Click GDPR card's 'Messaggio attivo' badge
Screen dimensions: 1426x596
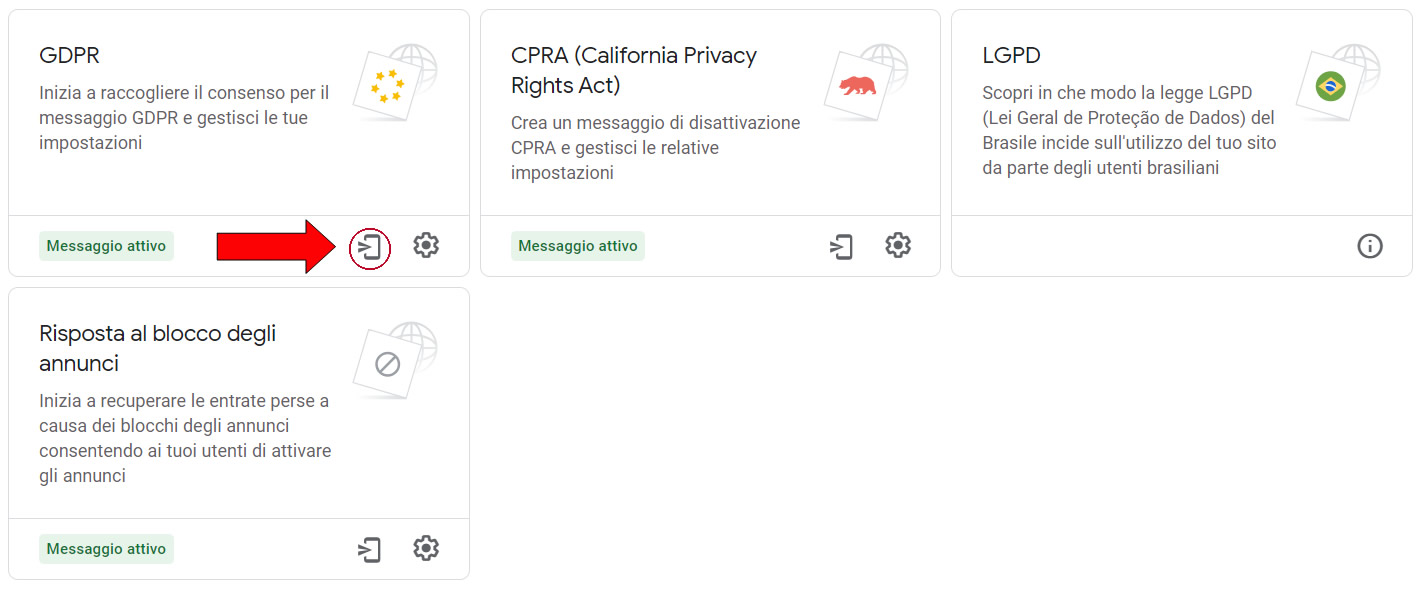pos(107,246)
